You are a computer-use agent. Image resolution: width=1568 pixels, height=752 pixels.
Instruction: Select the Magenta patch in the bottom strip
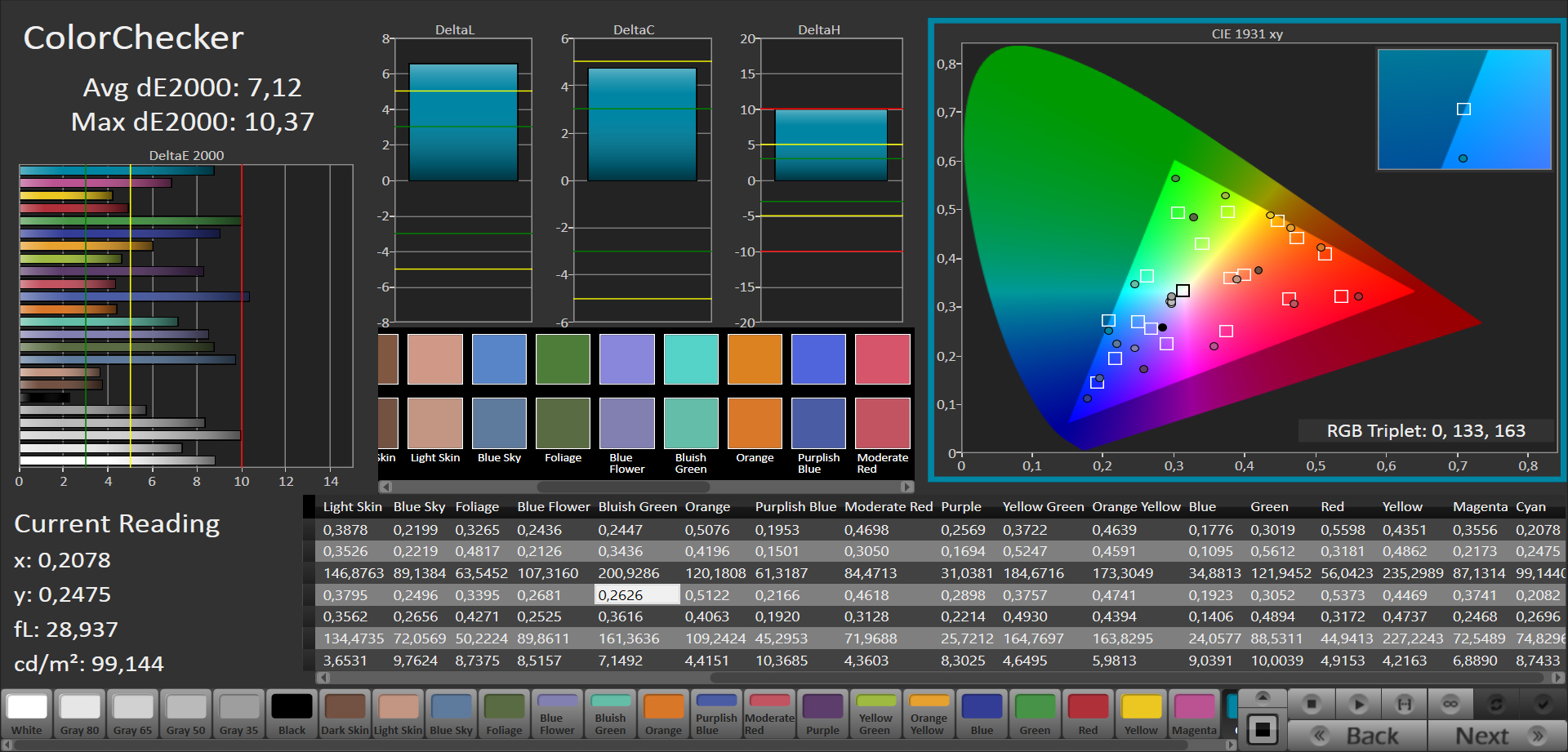pos(1194,714)
